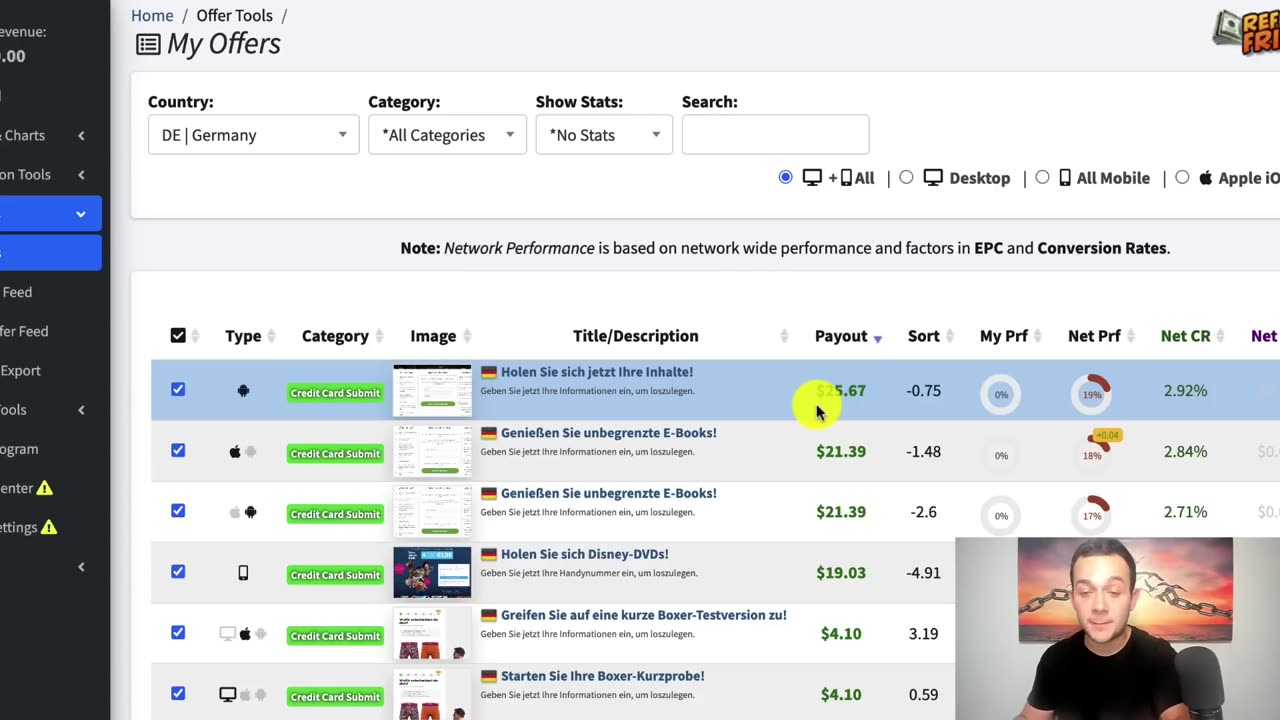
Task: Click the Payout column sort arrow
Action: [877, 338]
